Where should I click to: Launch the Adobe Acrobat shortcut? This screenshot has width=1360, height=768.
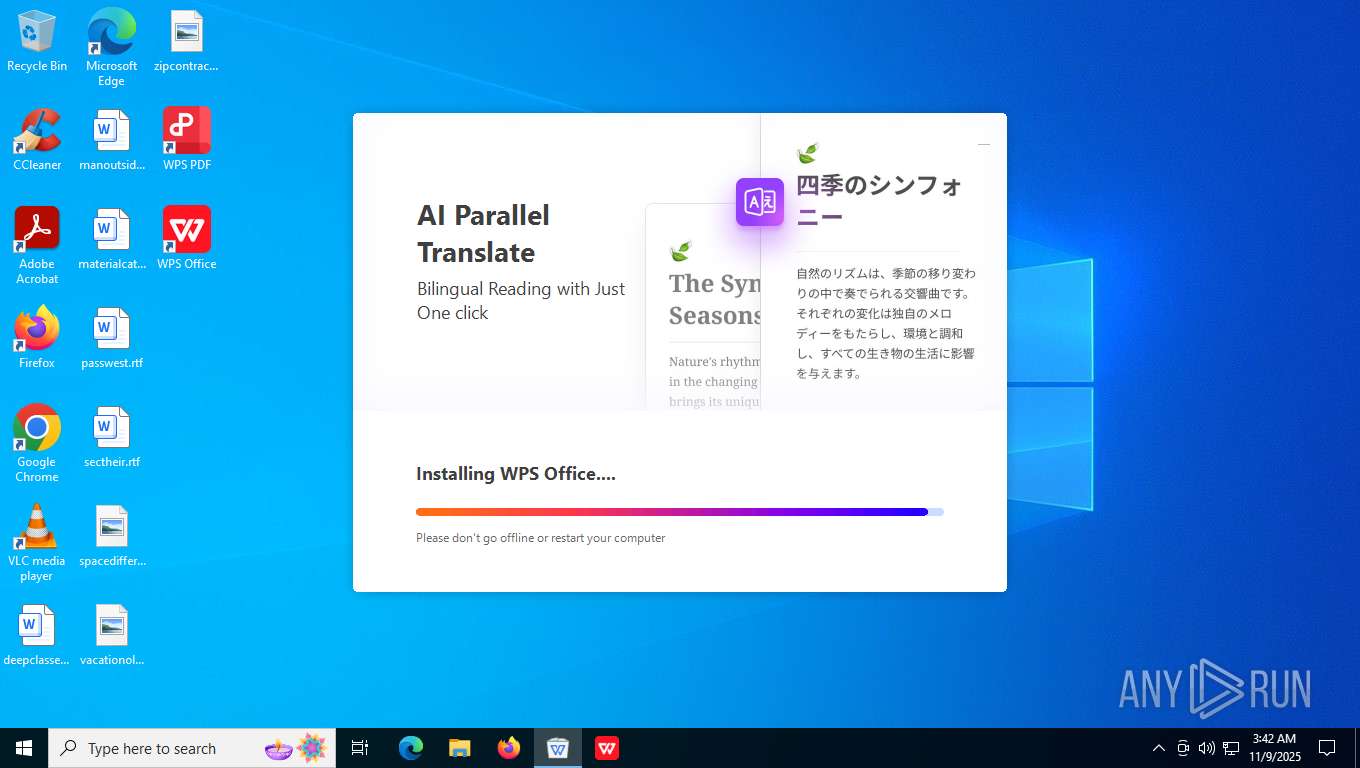click(x=37, y=246)
